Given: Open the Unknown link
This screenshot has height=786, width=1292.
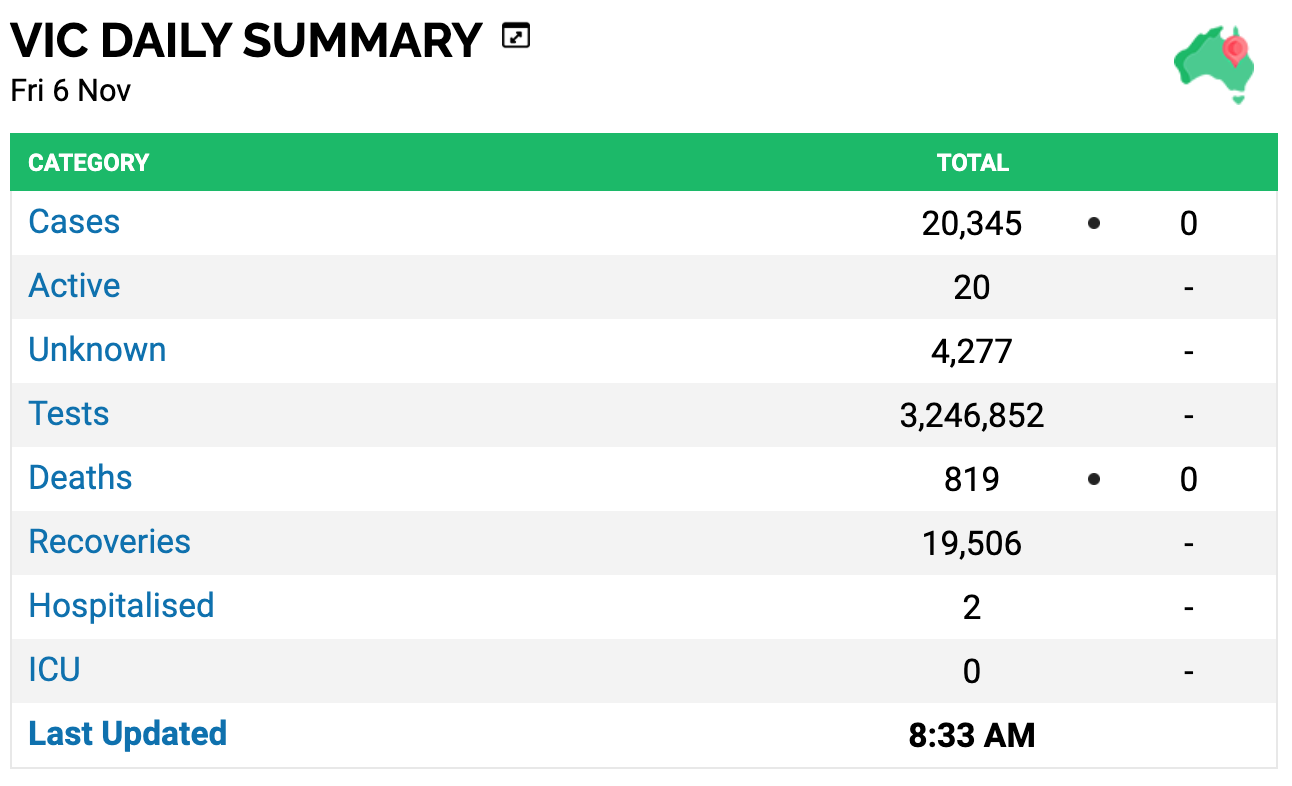Looking at the screenshot, I should [97, 350].
